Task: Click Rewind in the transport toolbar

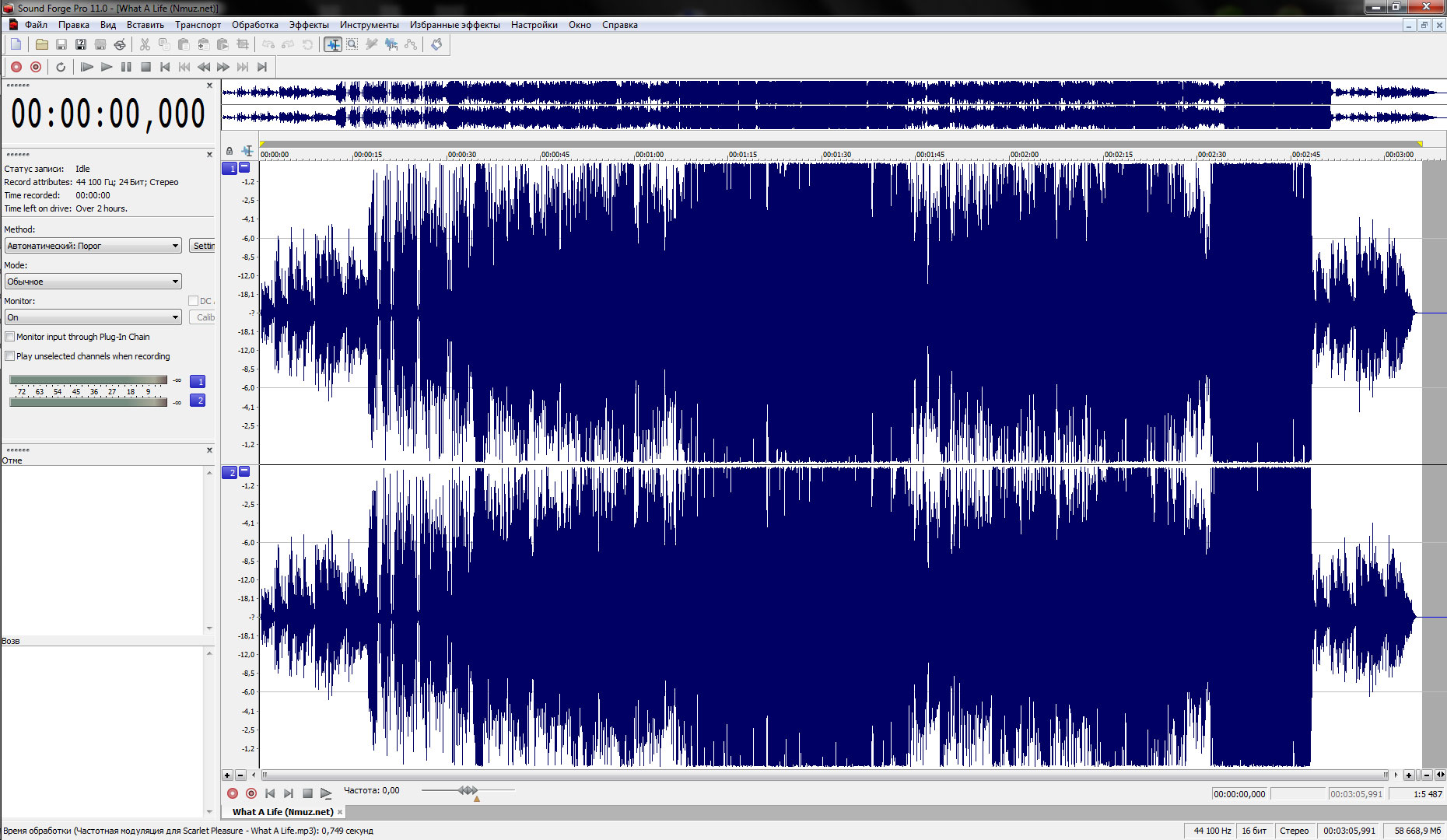Action: click(204, 67)
